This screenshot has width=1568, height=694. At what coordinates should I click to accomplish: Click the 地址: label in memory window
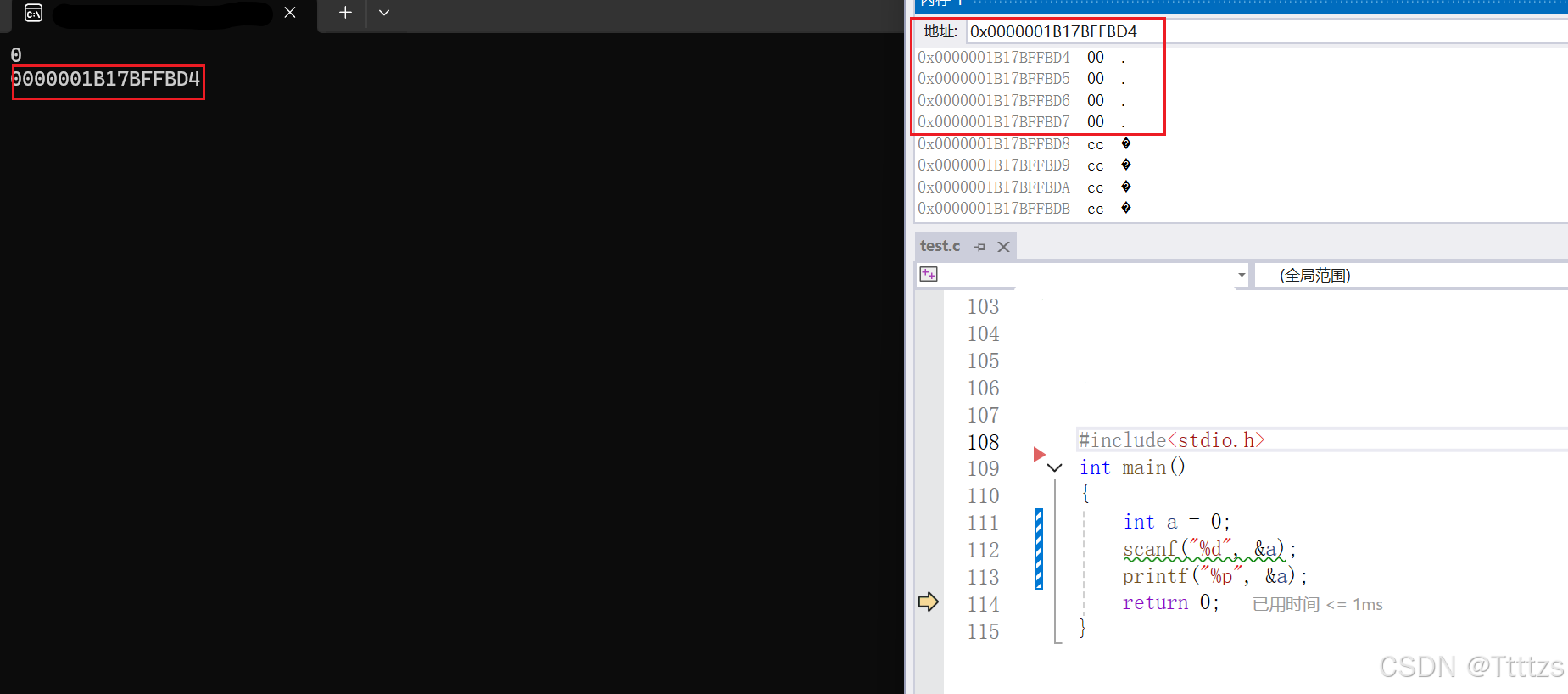[x=940, y=31]
